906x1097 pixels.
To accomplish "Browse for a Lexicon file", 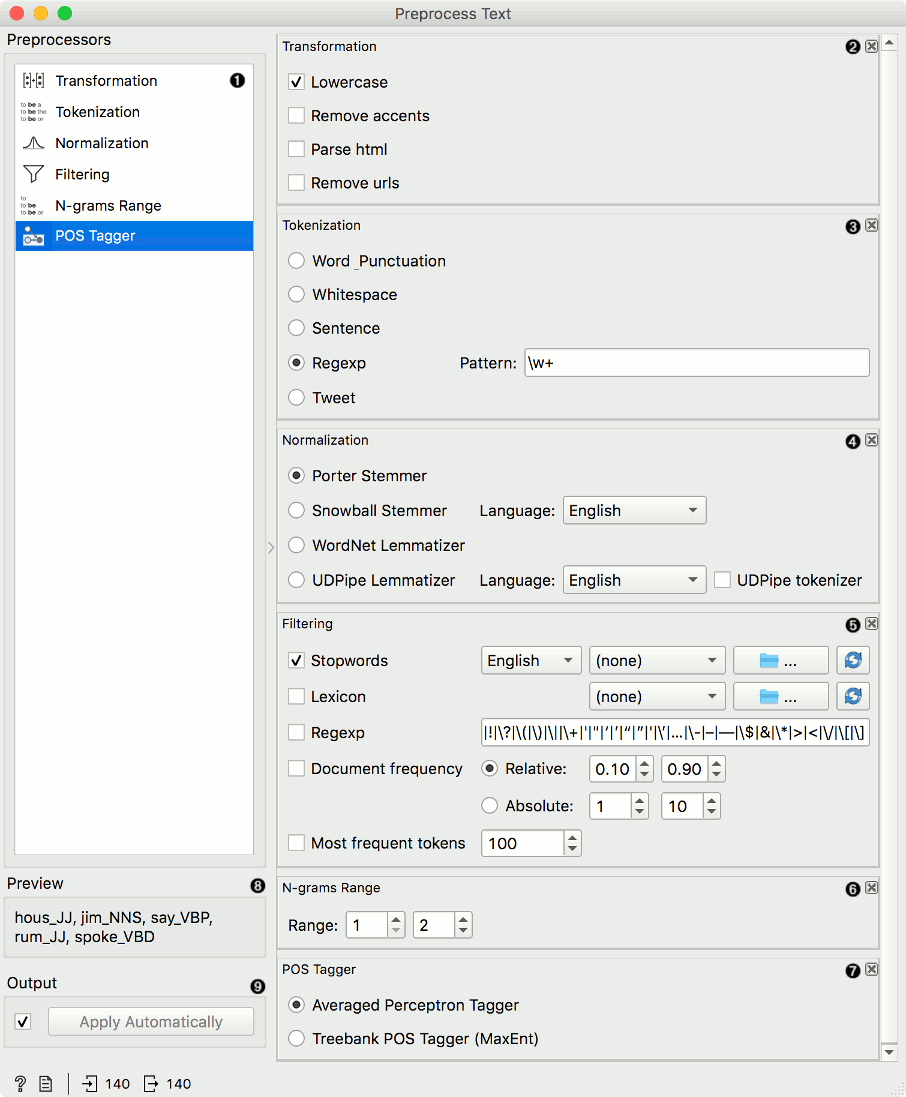I will pos(780,697).
